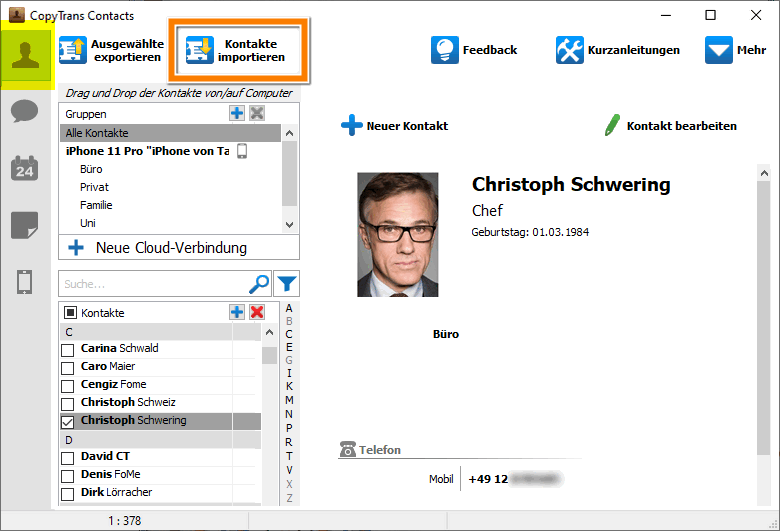780x531 pixels.
Task: Open Feedback lightbulb button
Action: pyautogui.click(x=474, y=50)
